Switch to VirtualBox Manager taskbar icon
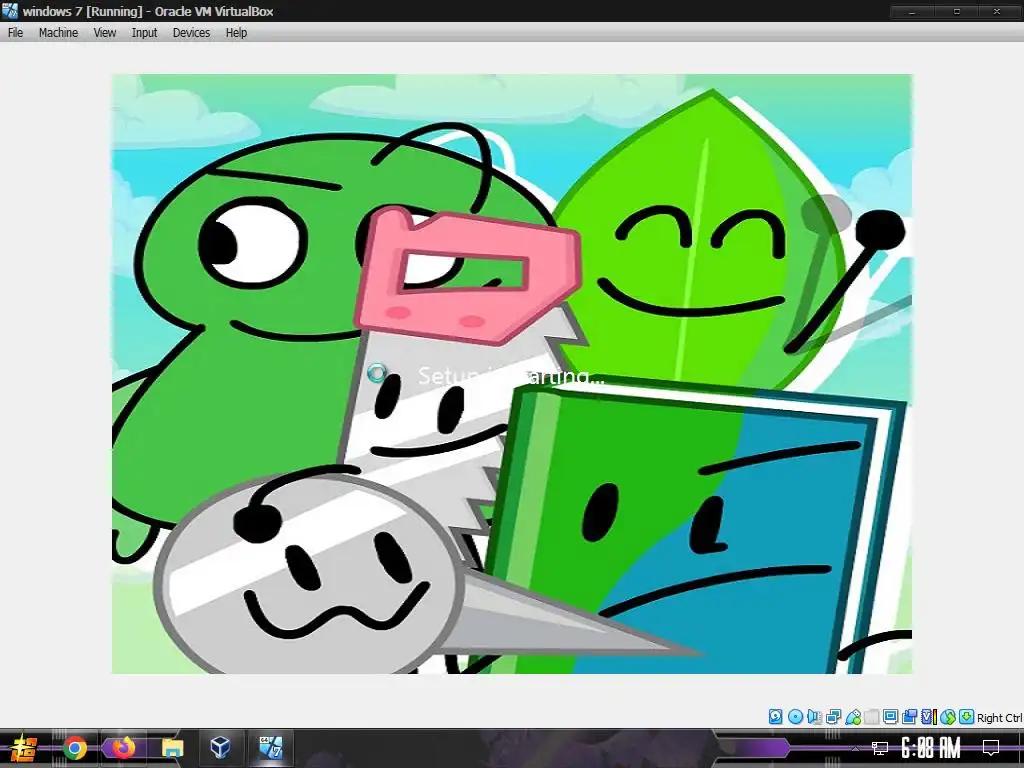This screenshot has width=1024, height=768. [221, 747]
